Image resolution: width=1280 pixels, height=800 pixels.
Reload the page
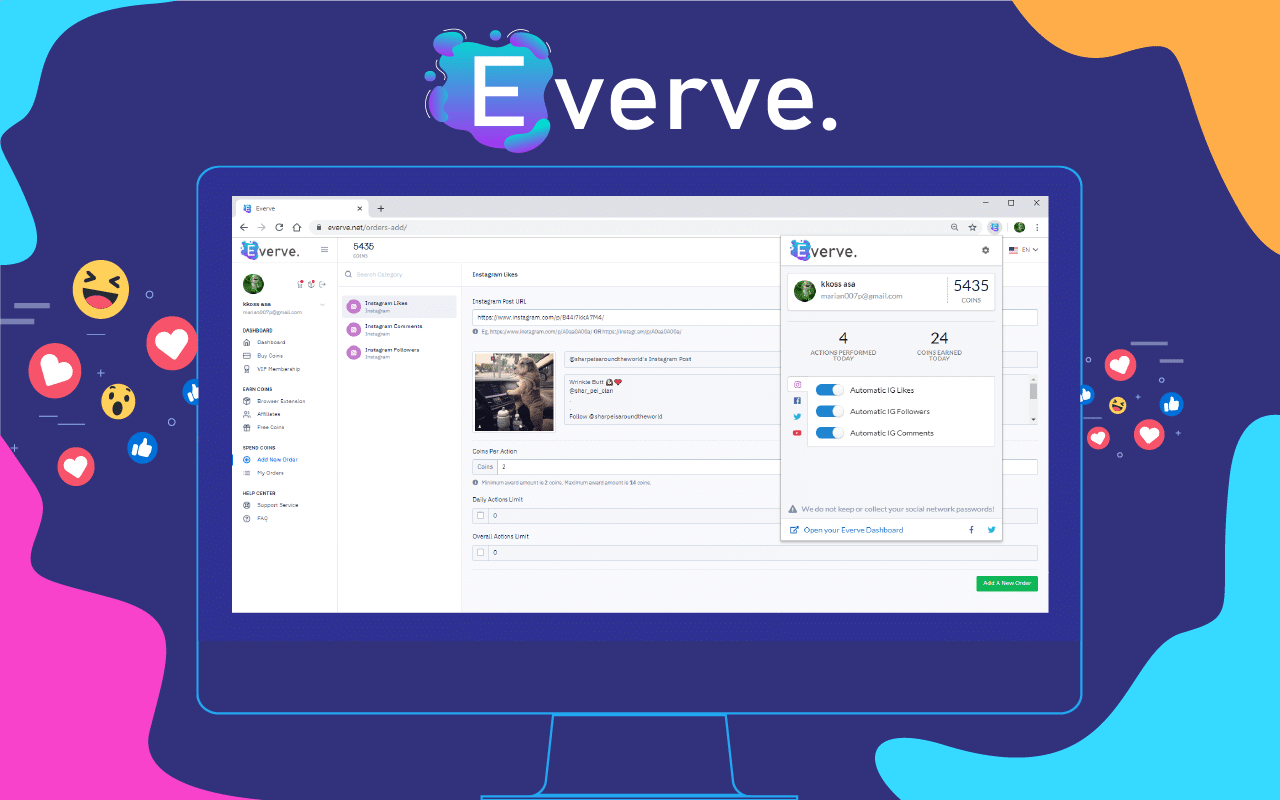279,227
